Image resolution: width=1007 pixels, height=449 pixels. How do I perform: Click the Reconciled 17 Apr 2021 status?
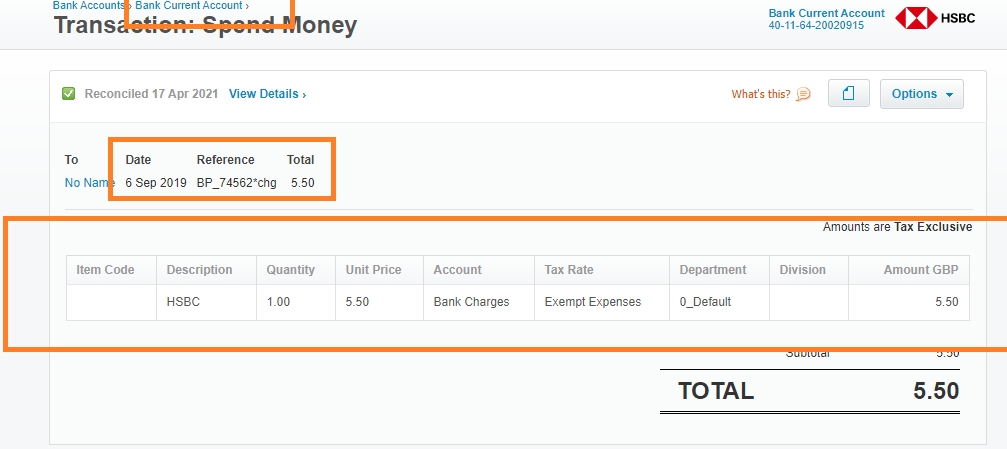point(152,94)
